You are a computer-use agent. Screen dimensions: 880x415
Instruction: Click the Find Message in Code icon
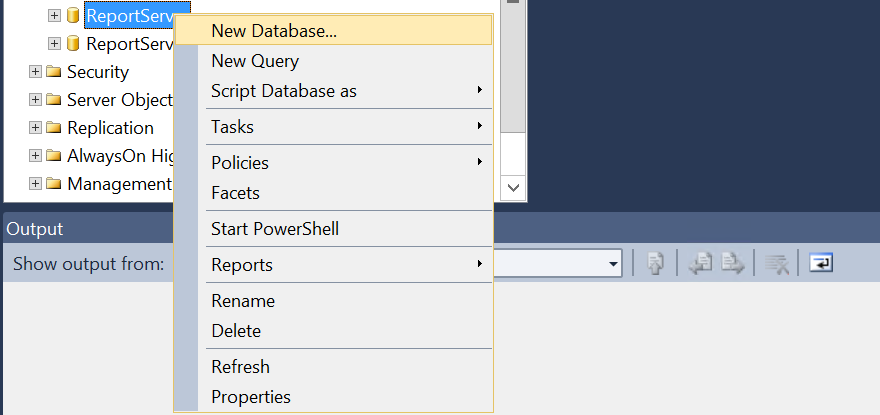tap(655, 263)
